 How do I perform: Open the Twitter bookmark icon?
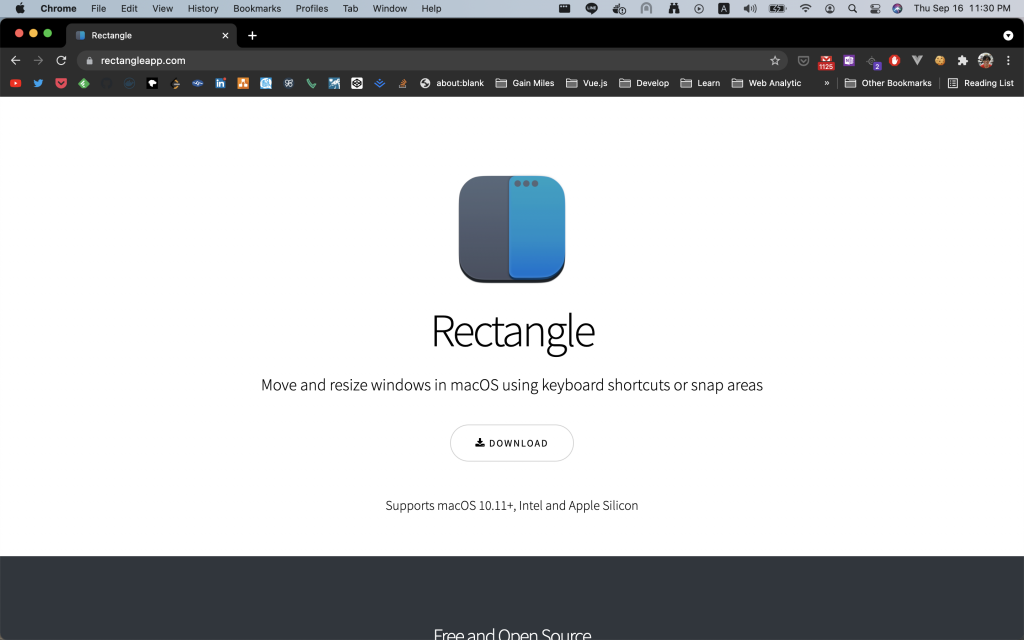click(39, 83)
